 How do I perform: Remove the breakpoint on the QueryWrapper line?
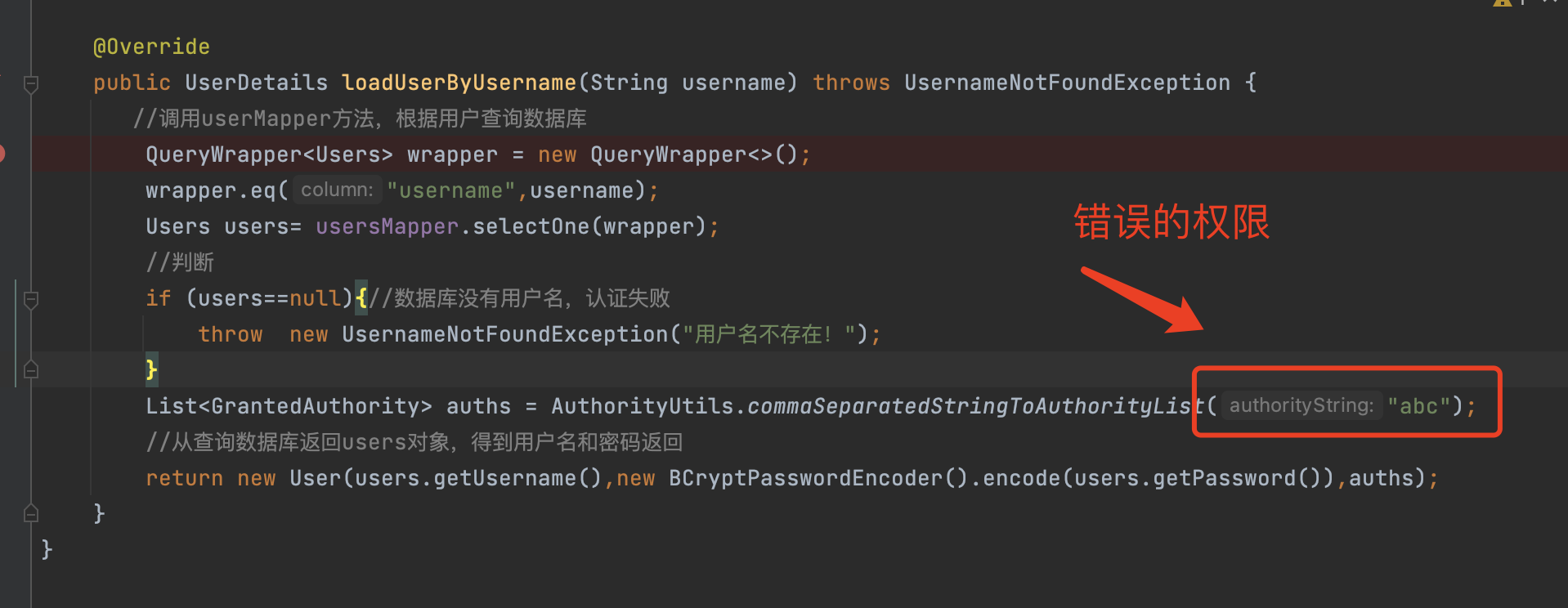(x=2, y=154)
